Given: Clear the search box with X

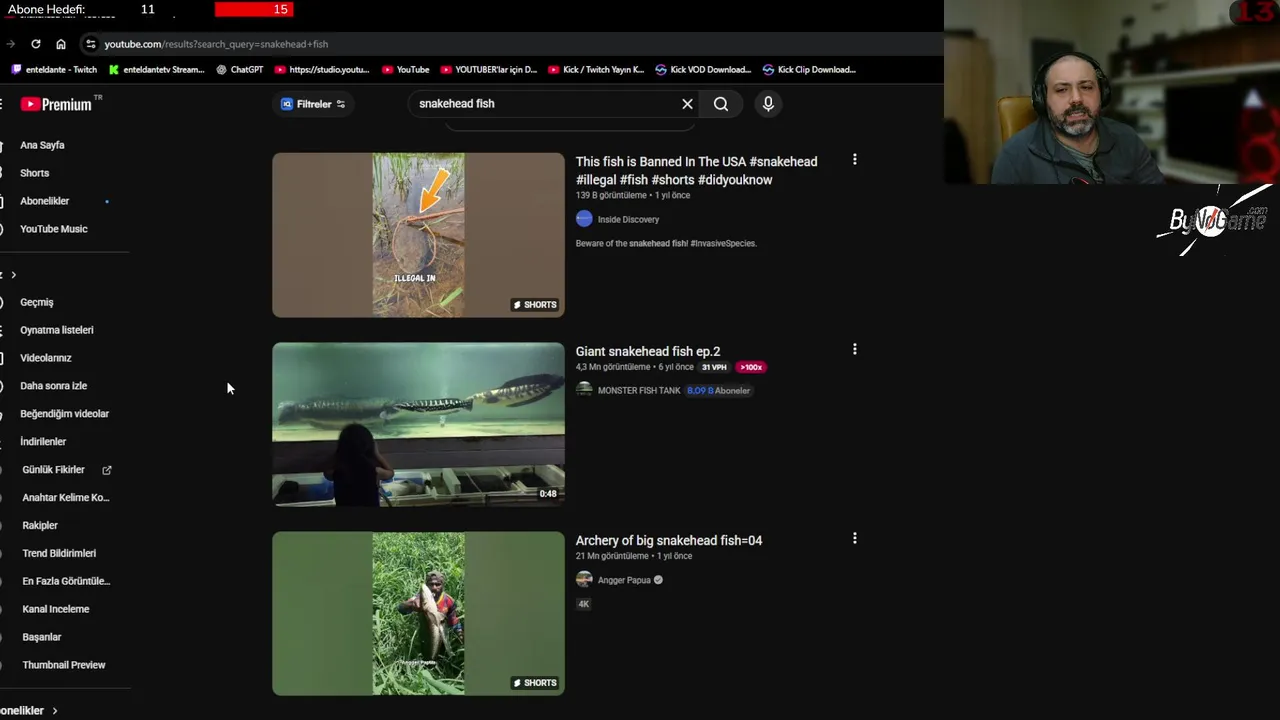Looking at the screenshot, I should tap(687, 104).
